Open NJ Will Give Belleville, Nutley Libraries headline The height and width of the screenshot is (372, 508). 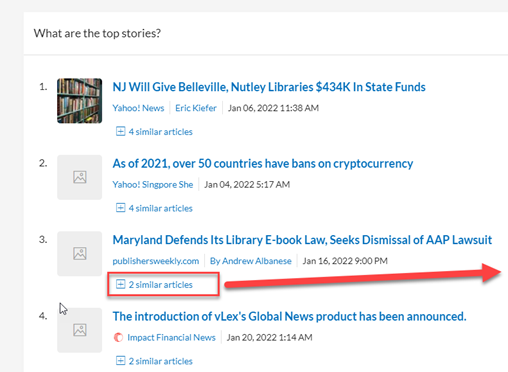tap(269, 87)
